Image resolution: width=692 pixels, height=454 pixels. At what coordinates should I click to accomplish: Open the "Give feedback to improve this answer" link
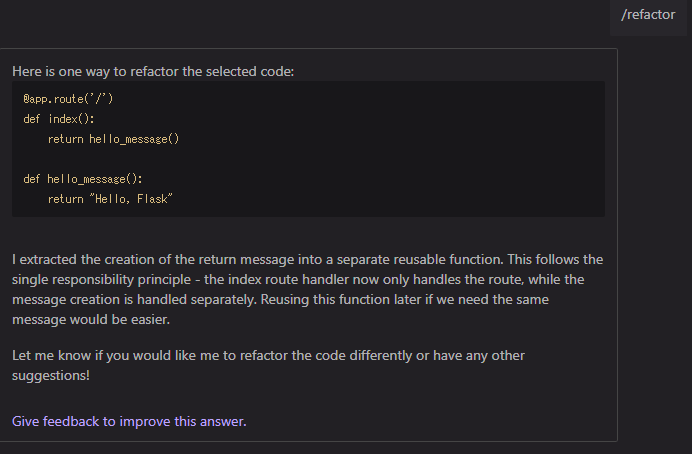[x=129, y=421]
